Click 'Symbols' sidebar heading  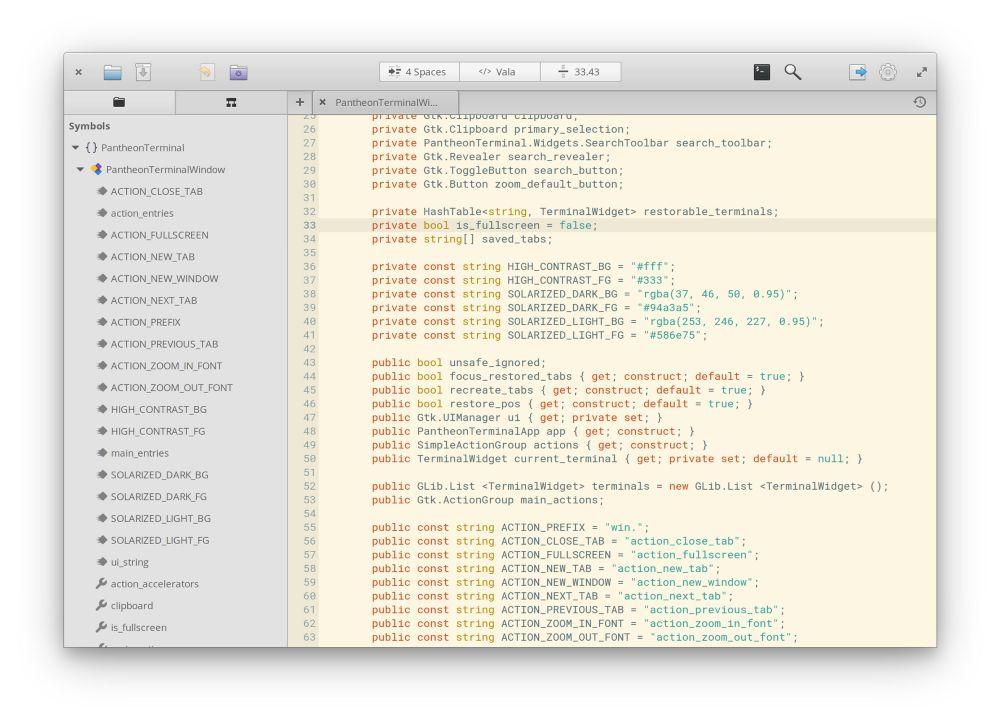click(x=89, y=126)
